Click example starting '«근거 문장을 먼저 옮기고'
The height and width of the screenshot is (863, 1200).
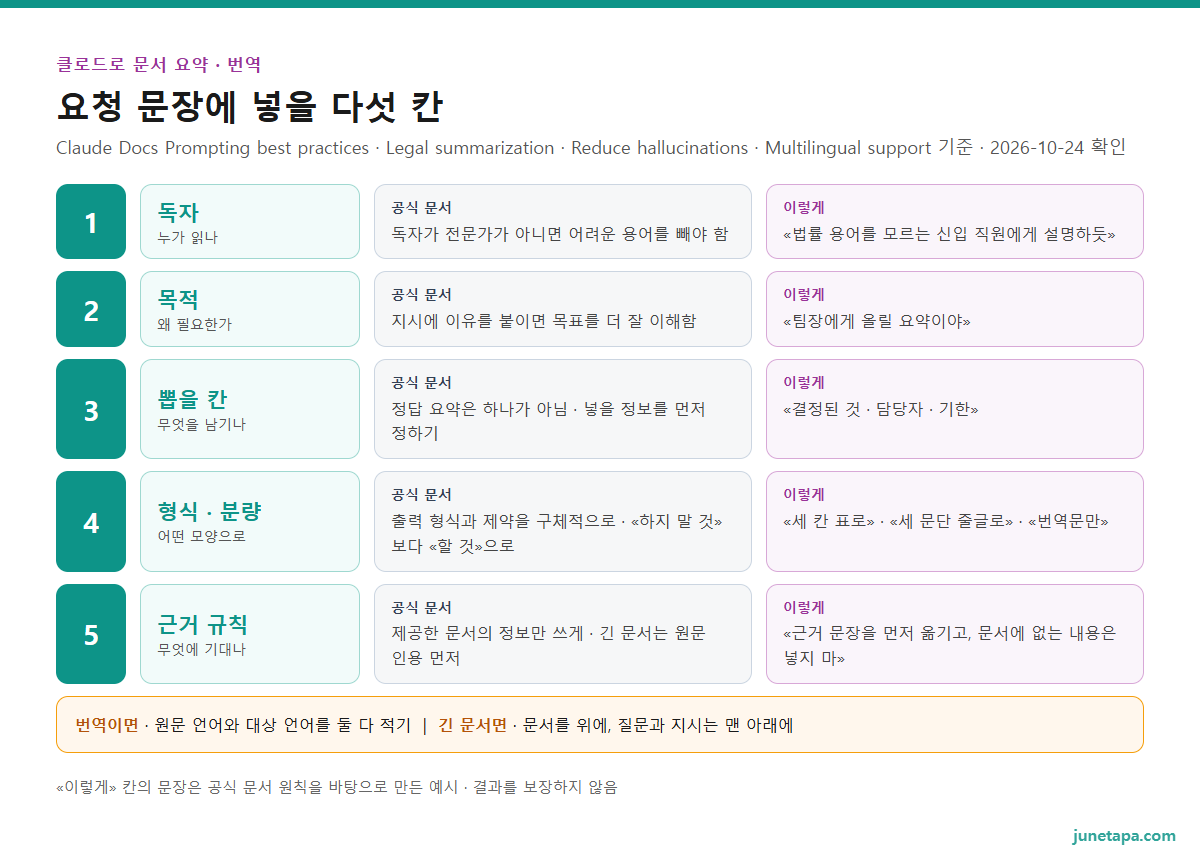[x=950, y=646]
